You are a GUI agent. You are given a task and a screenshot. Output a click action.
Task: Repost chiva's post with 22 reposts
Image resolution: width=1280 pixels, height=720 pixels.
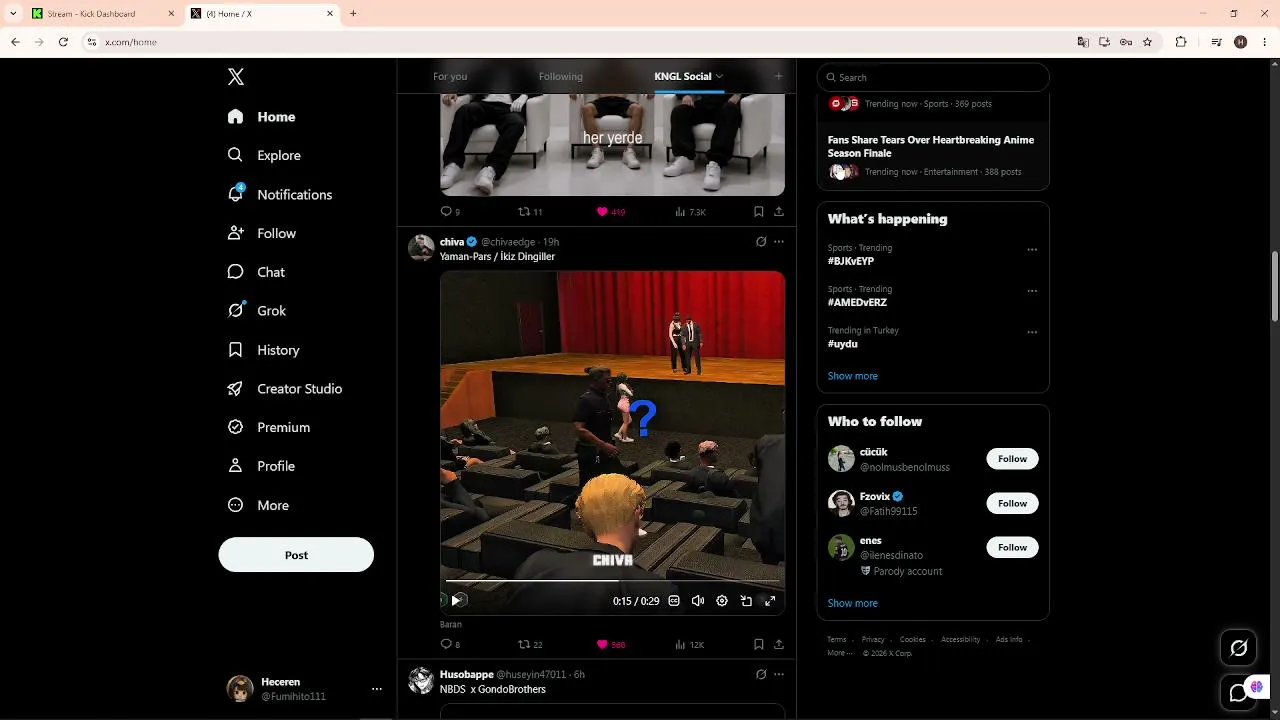pos(530,645)
